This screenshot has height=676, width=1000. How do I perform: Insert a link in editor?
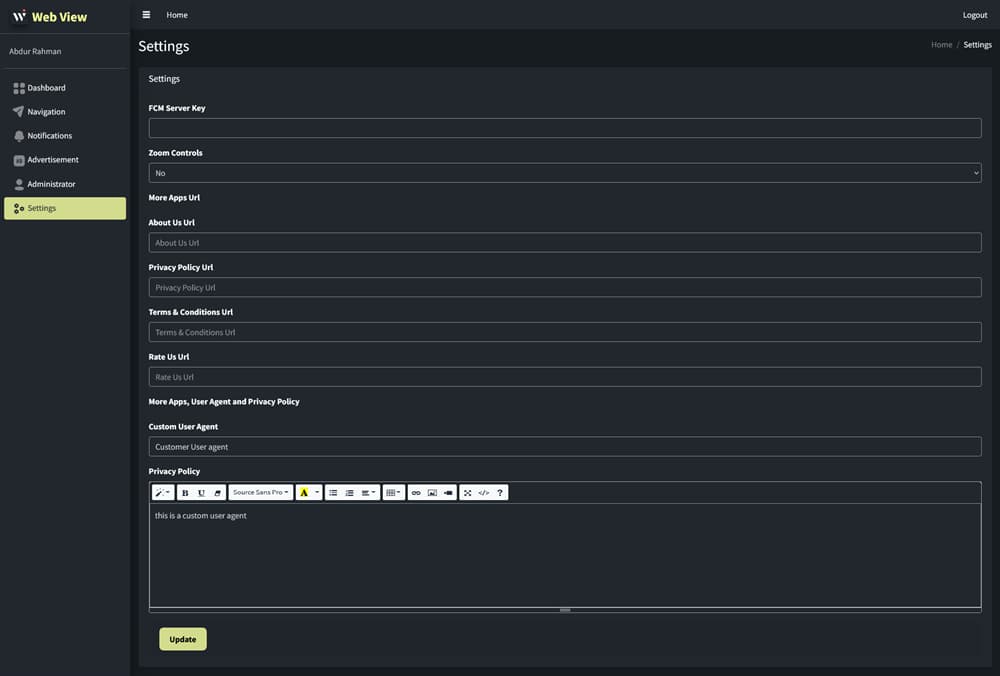(x=416, y=492)
